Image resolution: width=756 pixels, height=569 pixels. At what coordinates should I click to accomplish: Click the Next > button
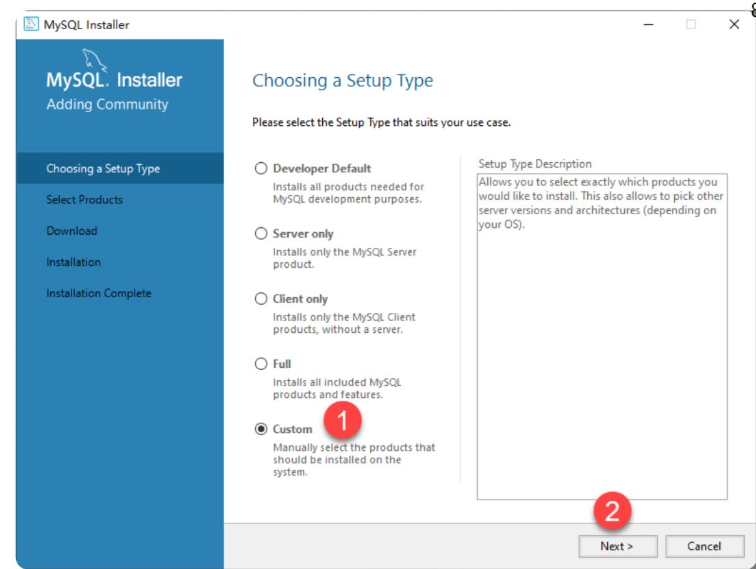(618, 546)
